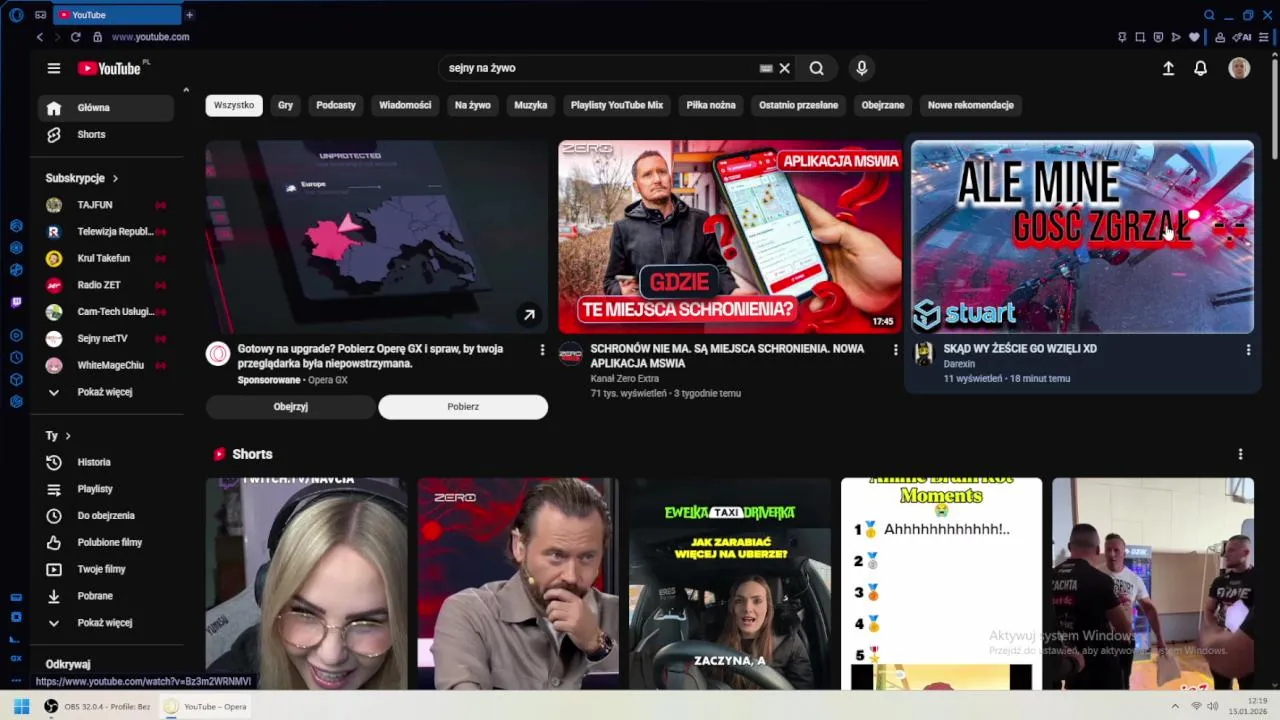
Task: Click the address bar URL
Action: click(x=150, y=37)
